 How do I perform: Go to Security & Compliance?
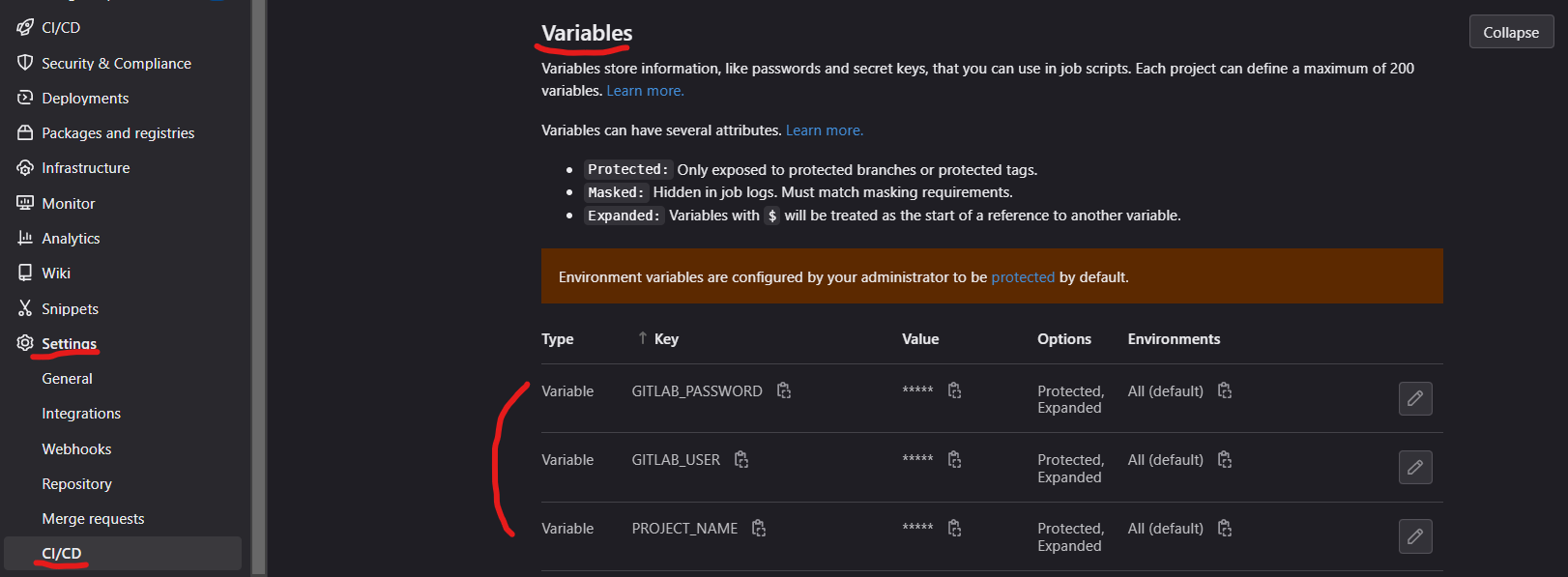coord(116,64)
